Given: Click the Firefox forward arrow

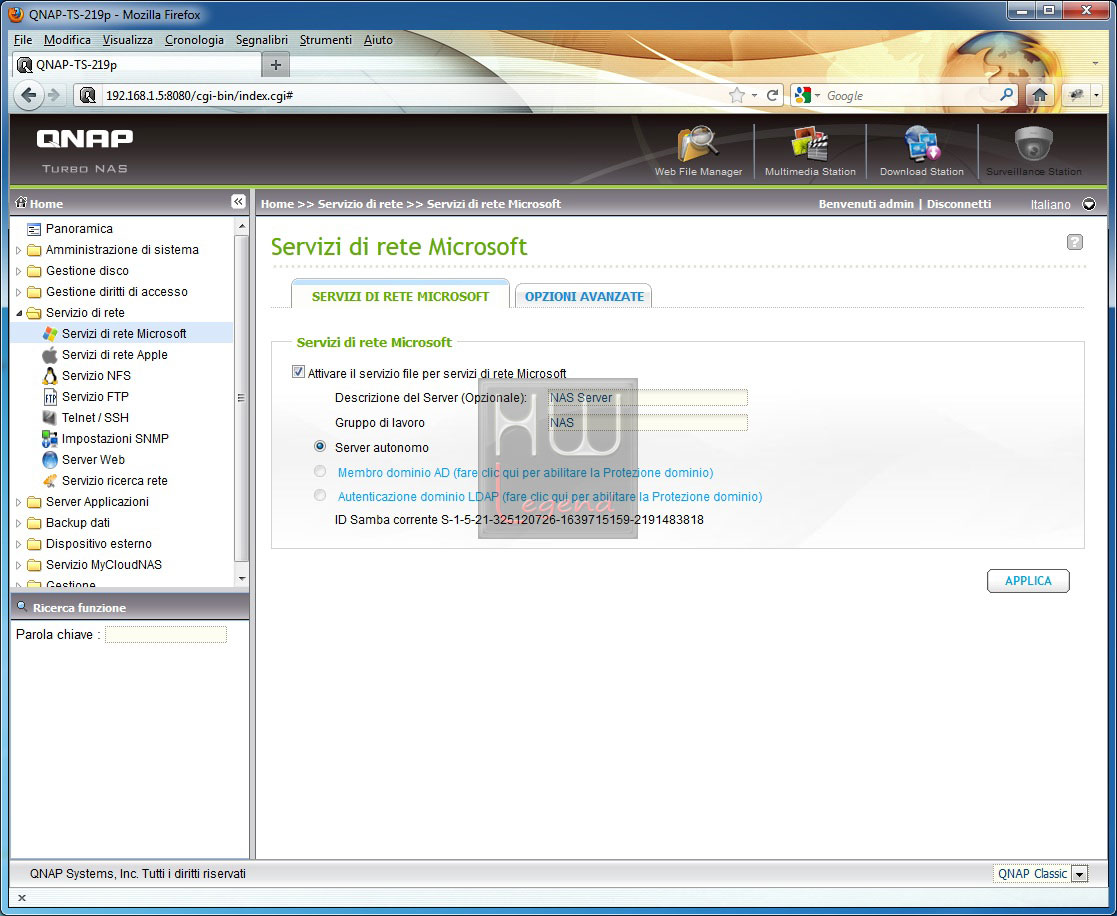Looking at the screenshot, I should [53, 95].
